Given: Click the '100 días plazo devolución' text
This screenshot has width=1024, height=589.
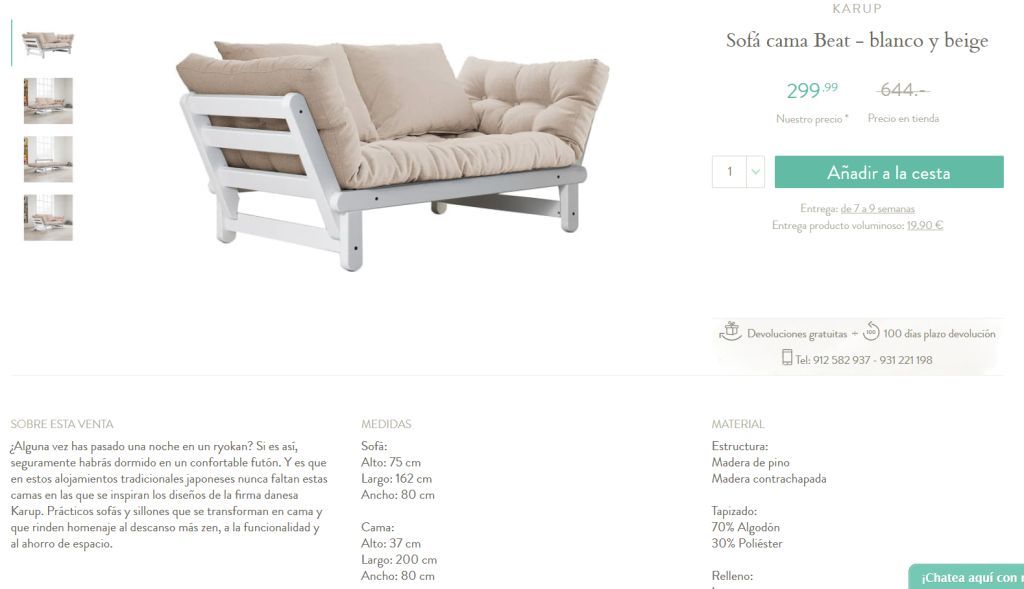Looking at the screenshot, I should click(939, 334).
